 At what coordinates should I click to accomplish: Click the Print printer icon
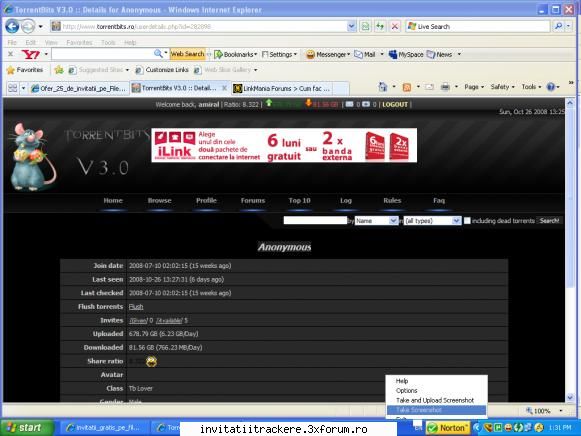(445, 87)
